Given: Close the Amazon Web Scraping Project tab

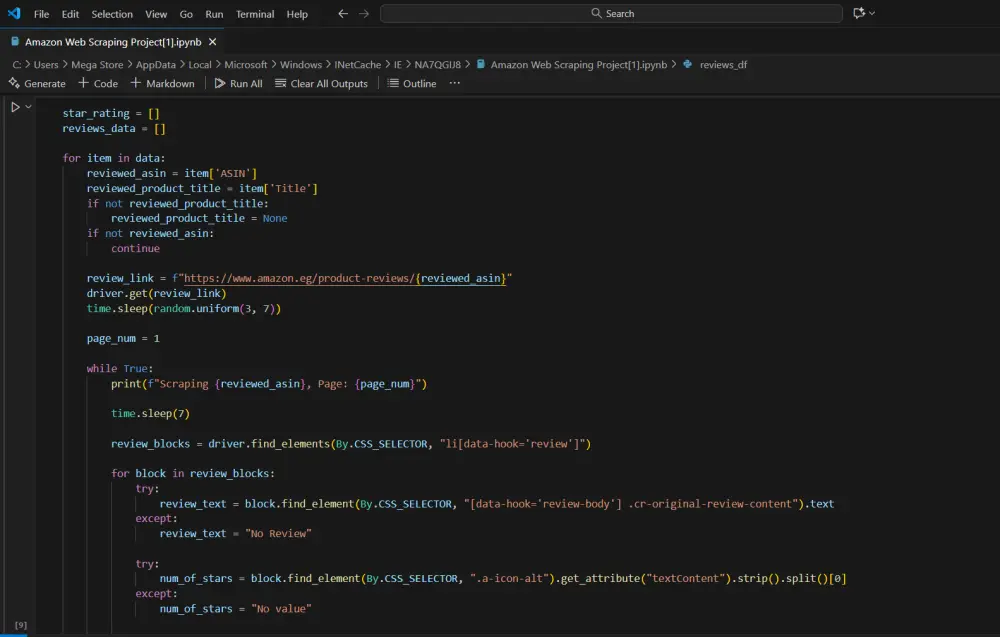Looking at the screenshot, I should tap(213, 42).
